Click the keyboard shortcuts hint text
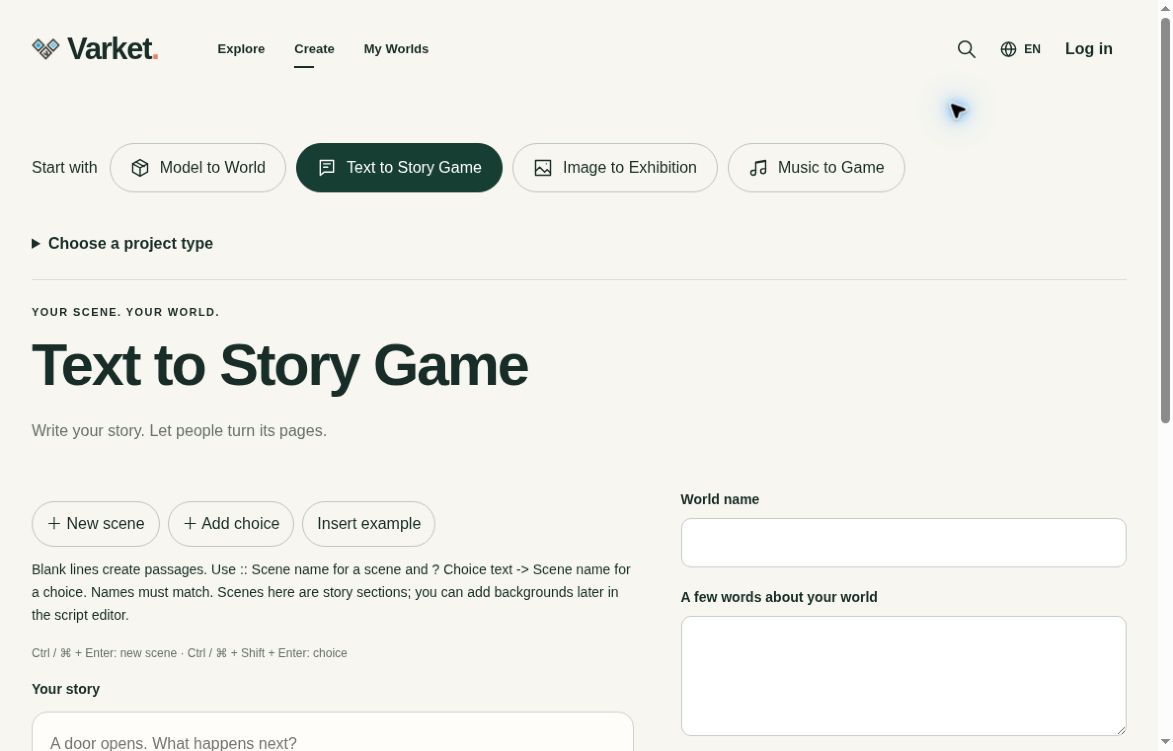The width and height of the screenshot is (1173, 751). coord(189,653)
